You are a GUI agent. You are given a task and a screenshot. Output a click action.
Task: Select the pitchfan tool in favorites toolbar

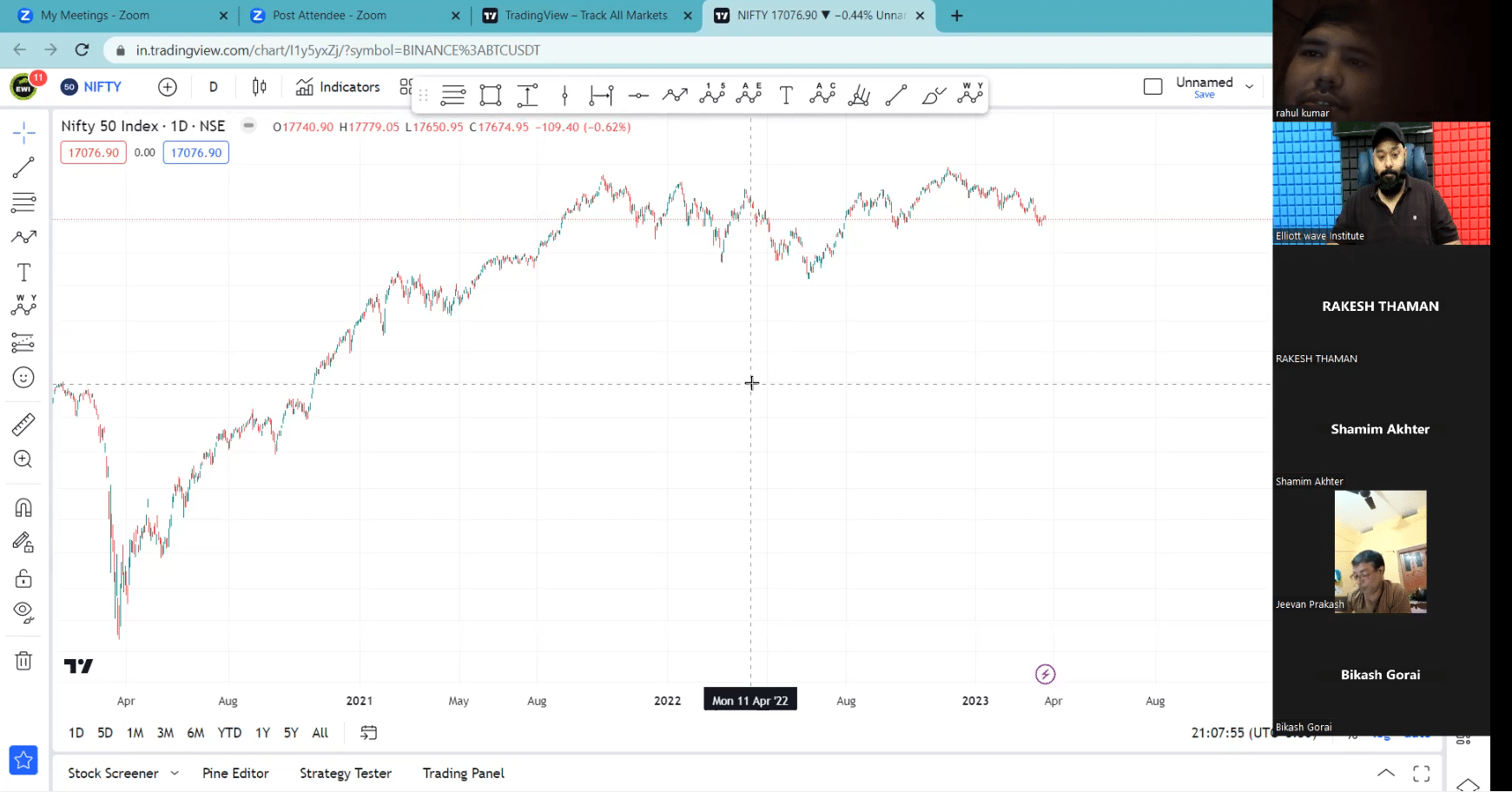tap(859, 95)
